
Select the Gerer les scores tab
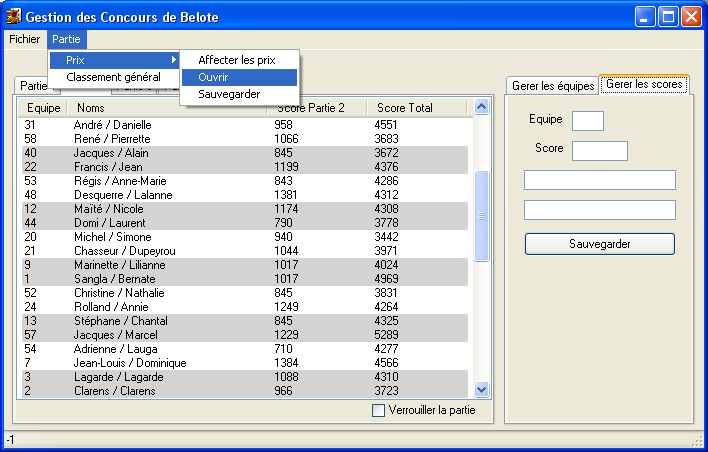644,85
